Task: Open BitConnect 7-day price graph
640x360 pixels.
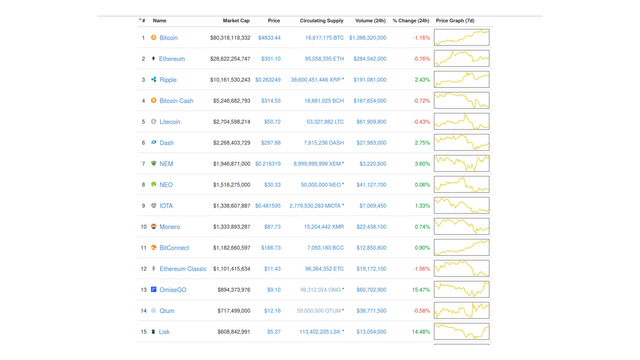Action: coord(462,247)
